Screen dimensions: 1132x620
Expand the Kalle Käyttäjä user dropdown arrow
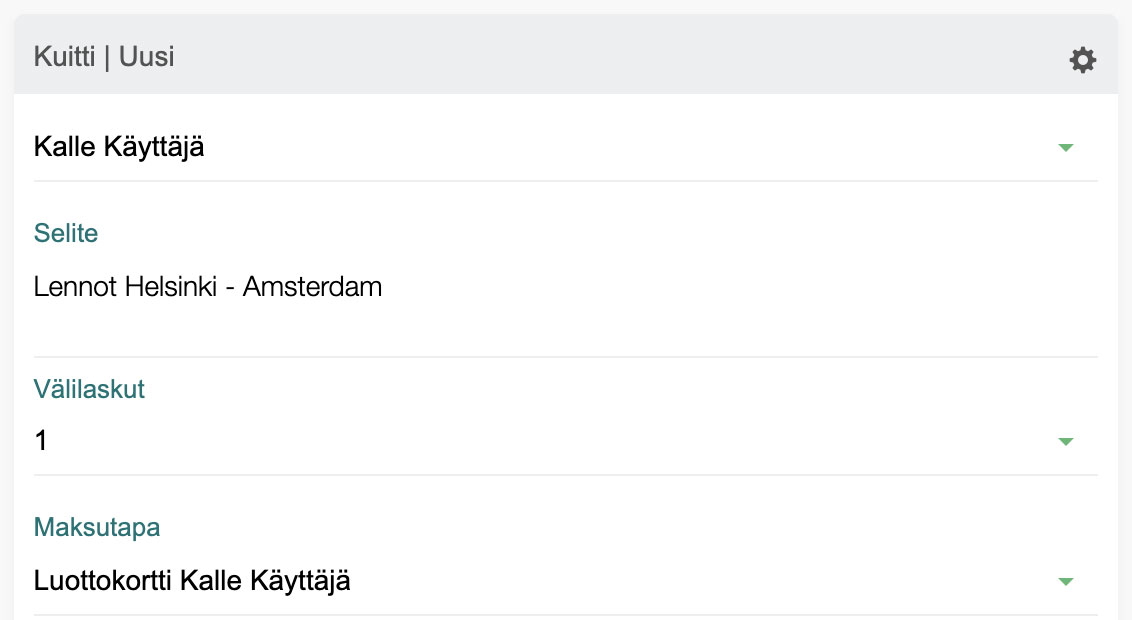(1065, 148)
